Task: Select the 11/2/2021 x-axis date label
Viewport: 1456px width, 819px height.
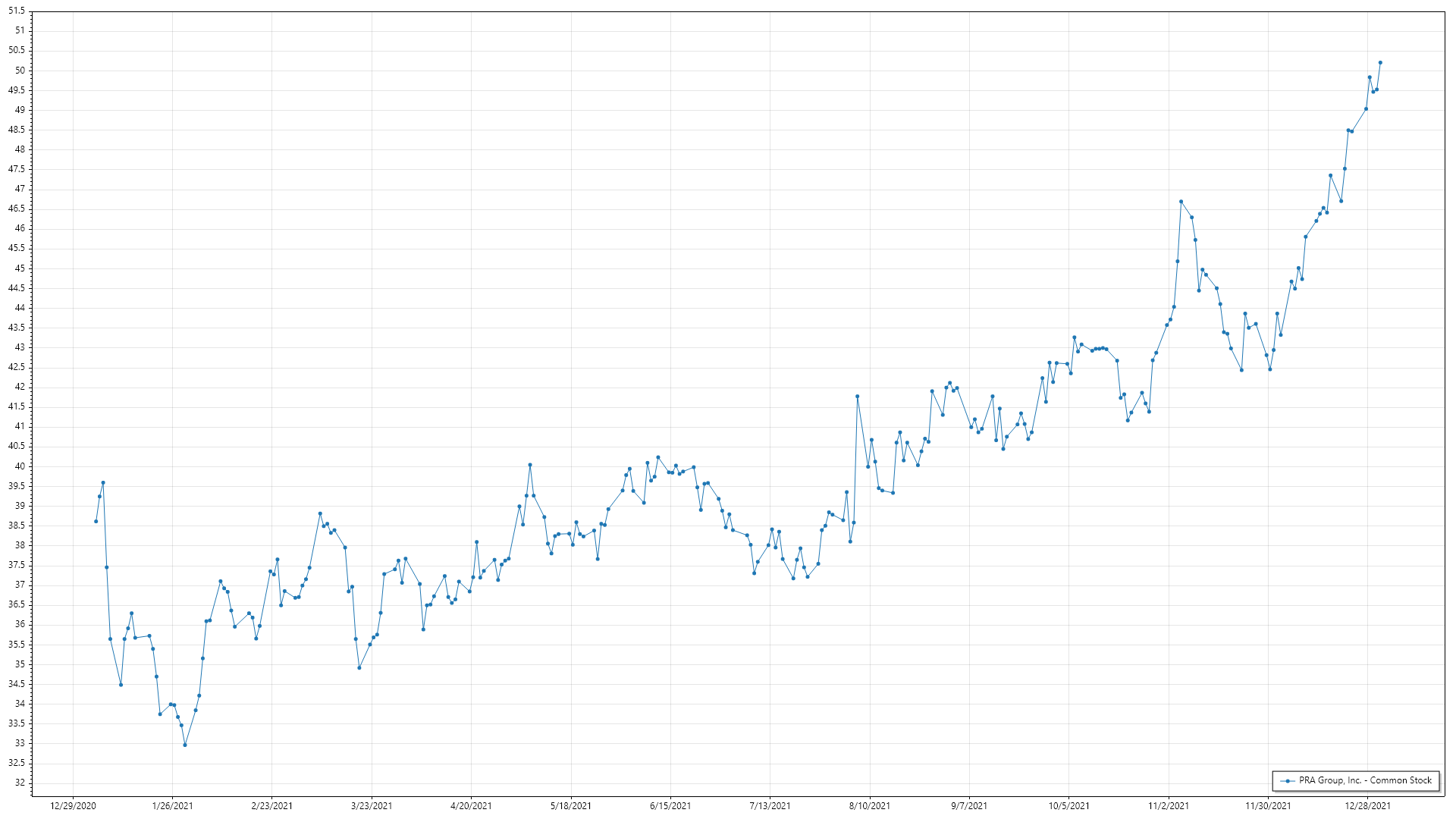Action: click(1169, 805)
